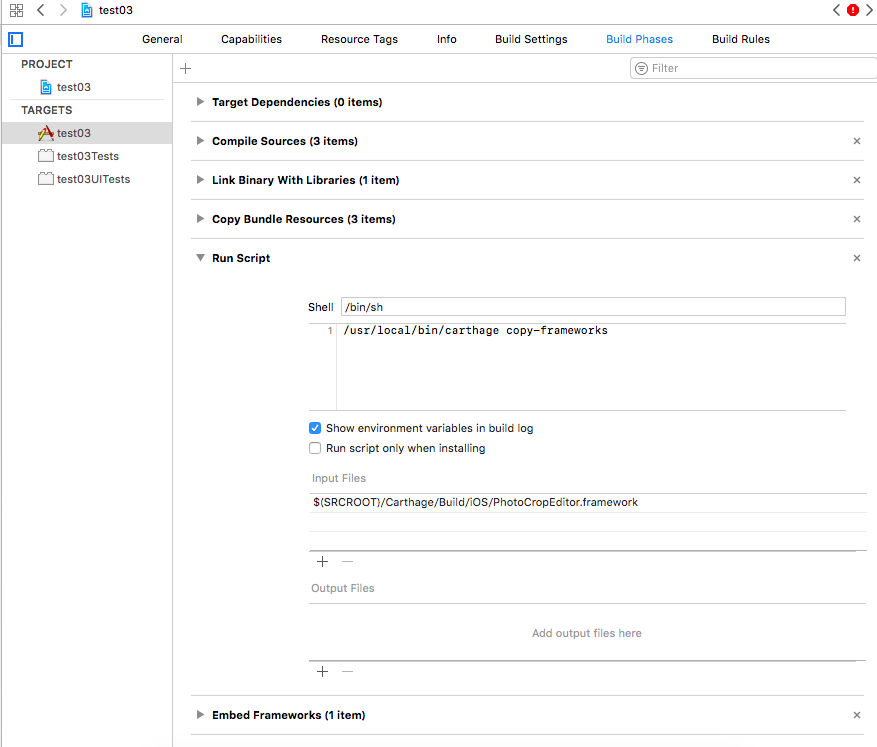The width and height of the screenshot is (877, 747).
Task: Switch to the Build Settings tab
Action: coord(531,39)
